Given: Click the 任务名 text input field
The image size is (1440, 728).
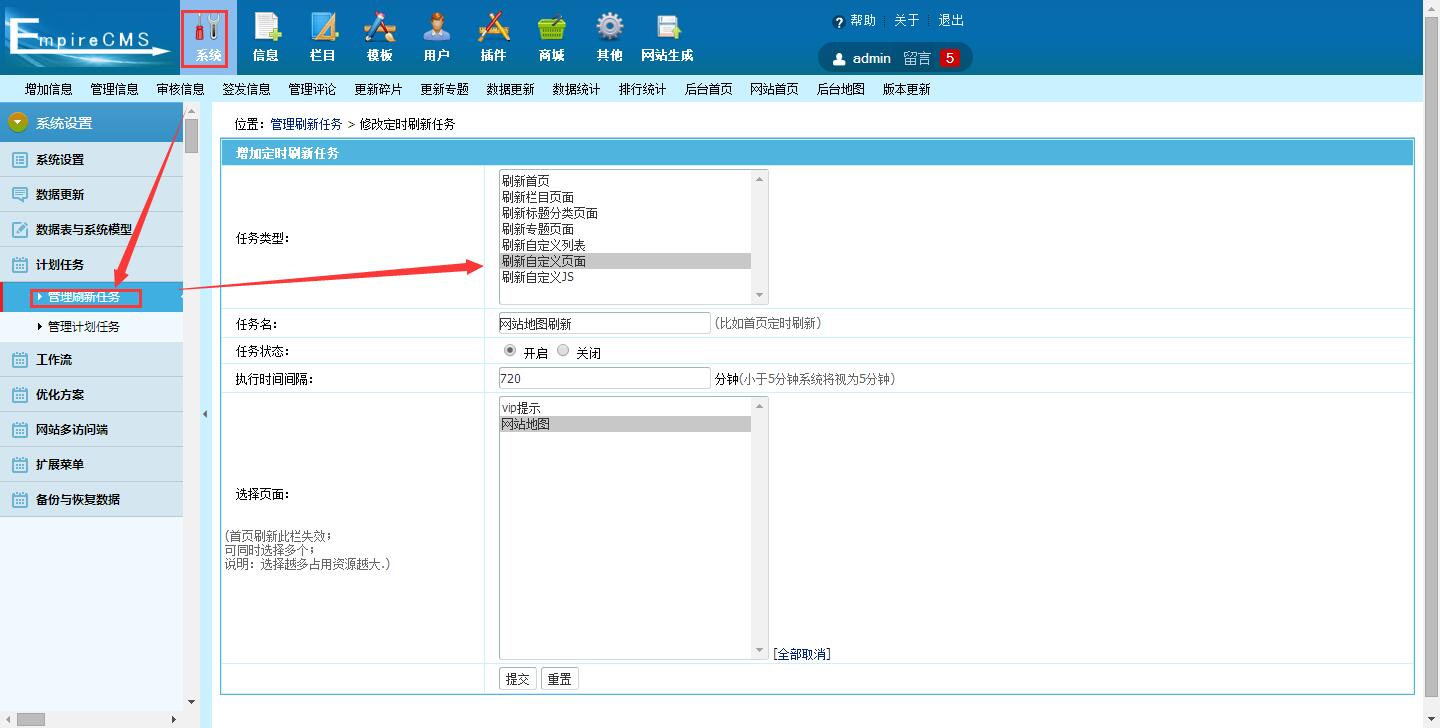Looking at the screenshot, I should click(604, 323).
